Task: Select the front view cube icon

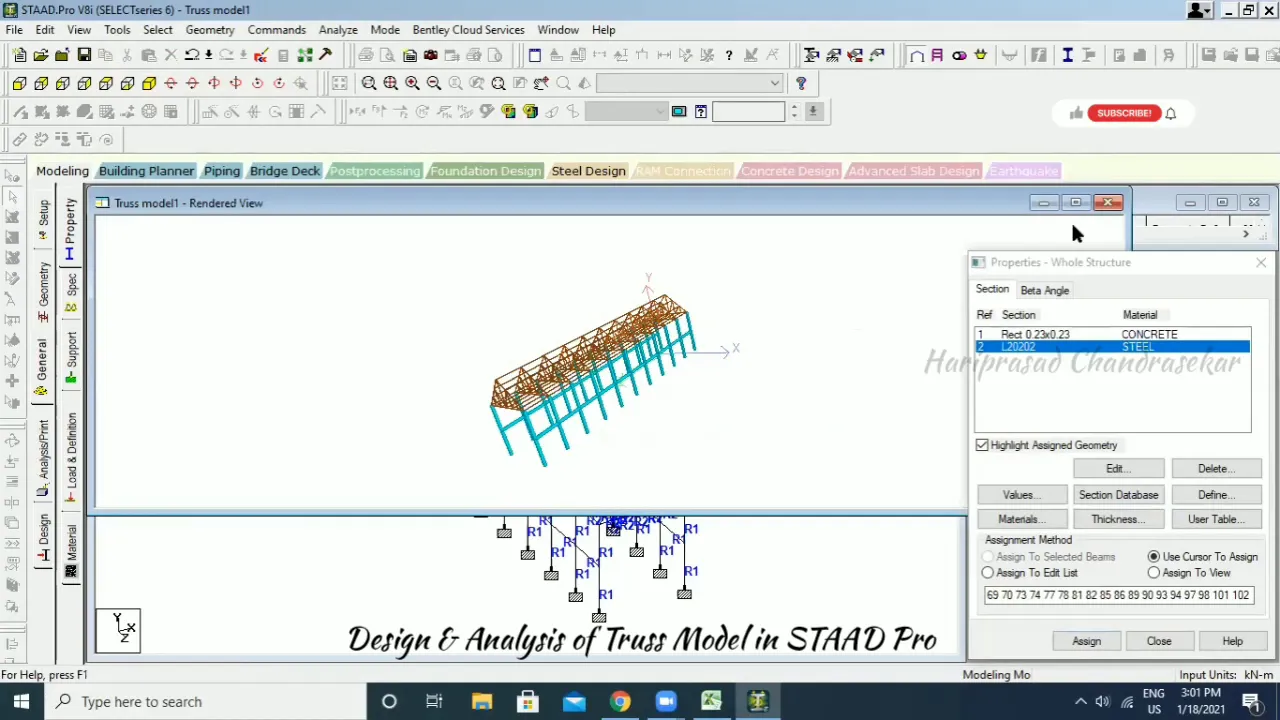Action: [19, 83]
